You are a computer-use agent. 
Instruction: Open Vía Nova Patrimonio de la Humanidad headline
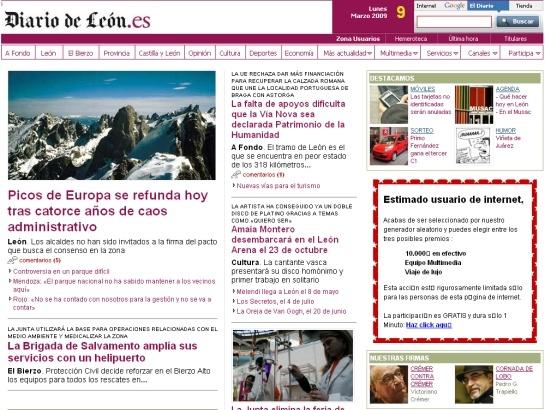[288, 119]
